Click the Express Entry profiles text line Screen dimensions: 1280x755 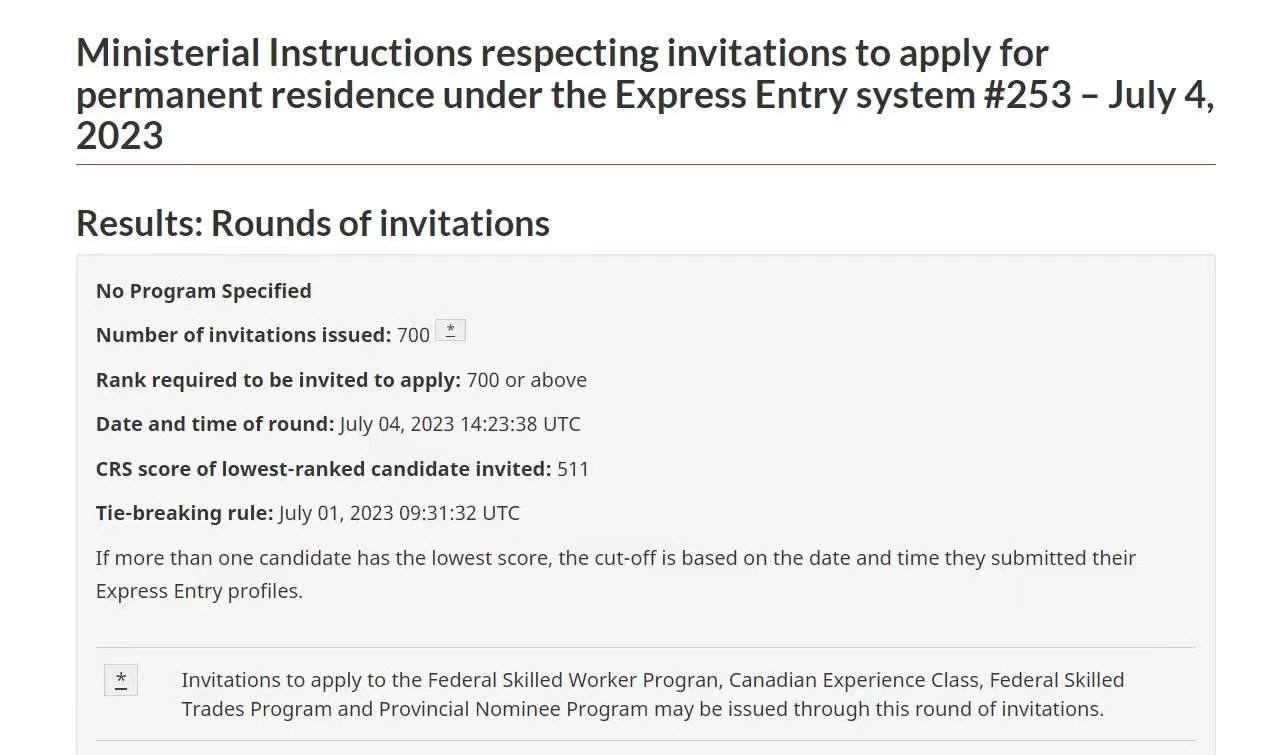pos(199,591)
